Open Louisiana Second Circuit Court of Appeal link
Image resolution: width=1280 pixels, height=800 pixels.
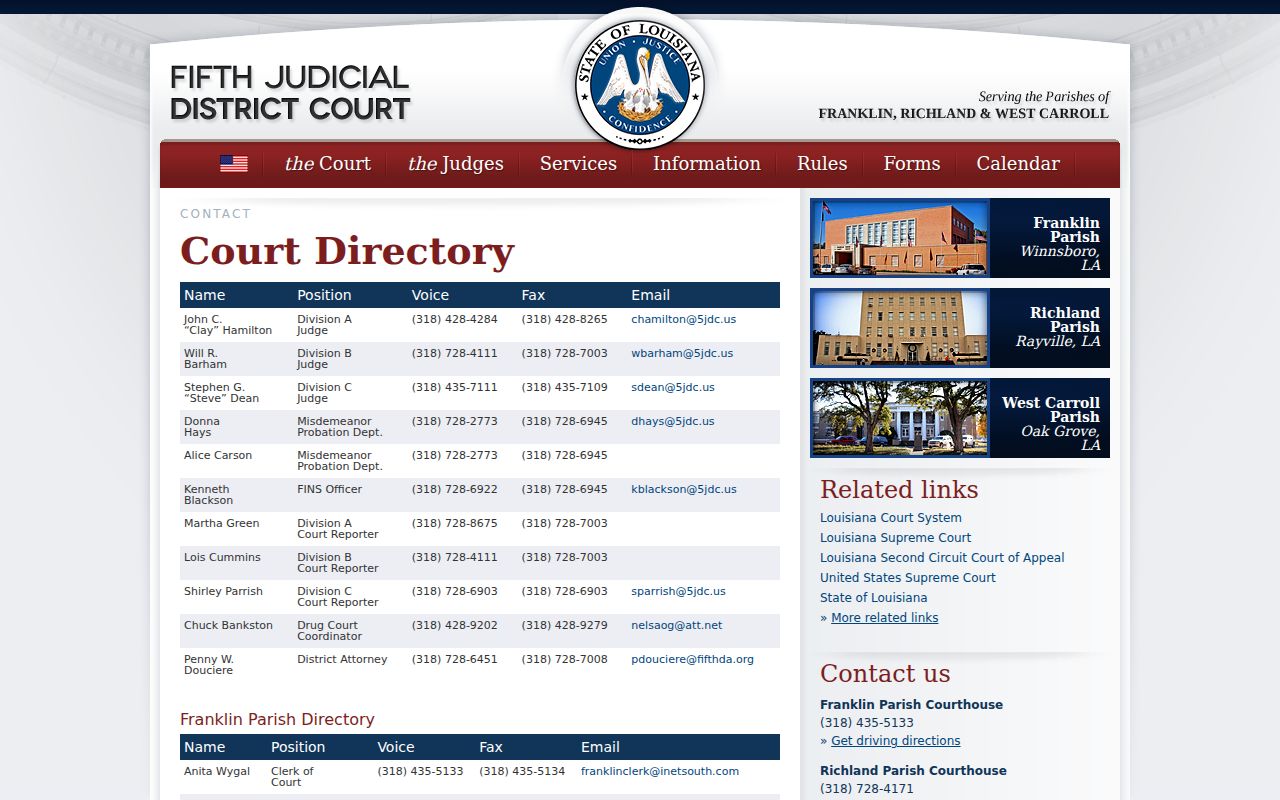942,558
